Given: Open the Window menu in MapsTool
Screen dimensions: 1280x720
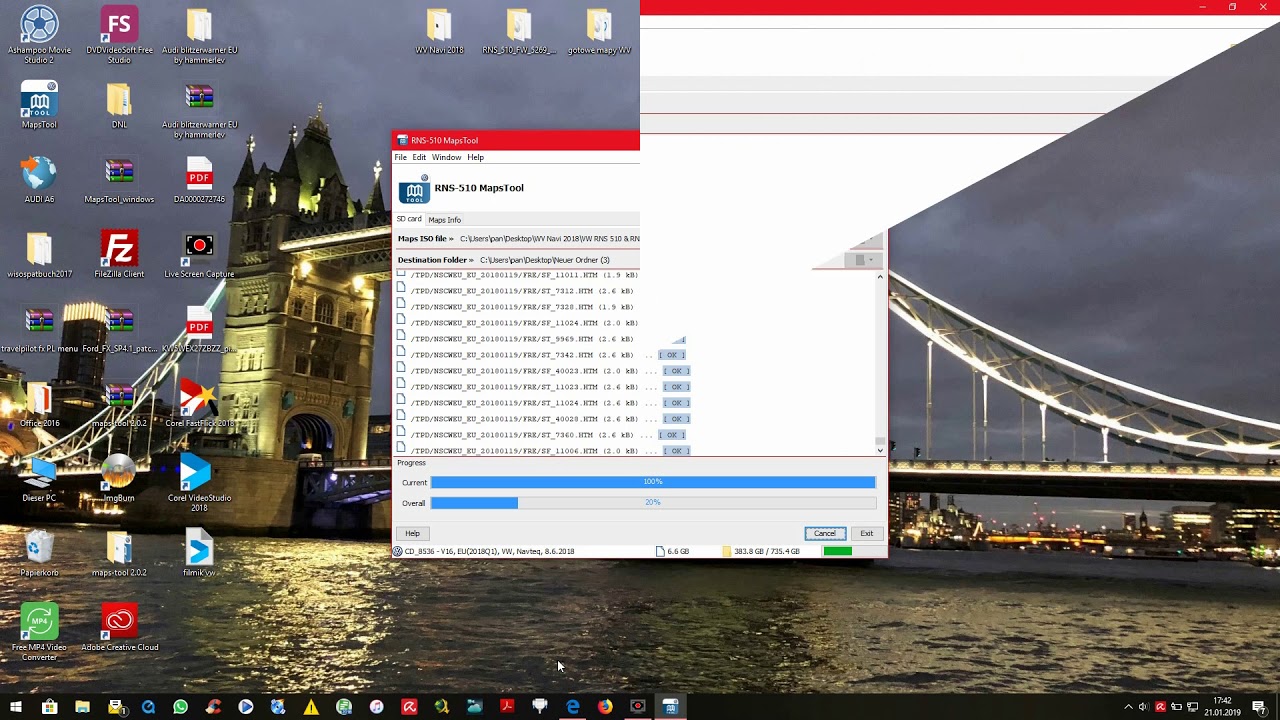Looking at the screenshot, I should (446, 157).
